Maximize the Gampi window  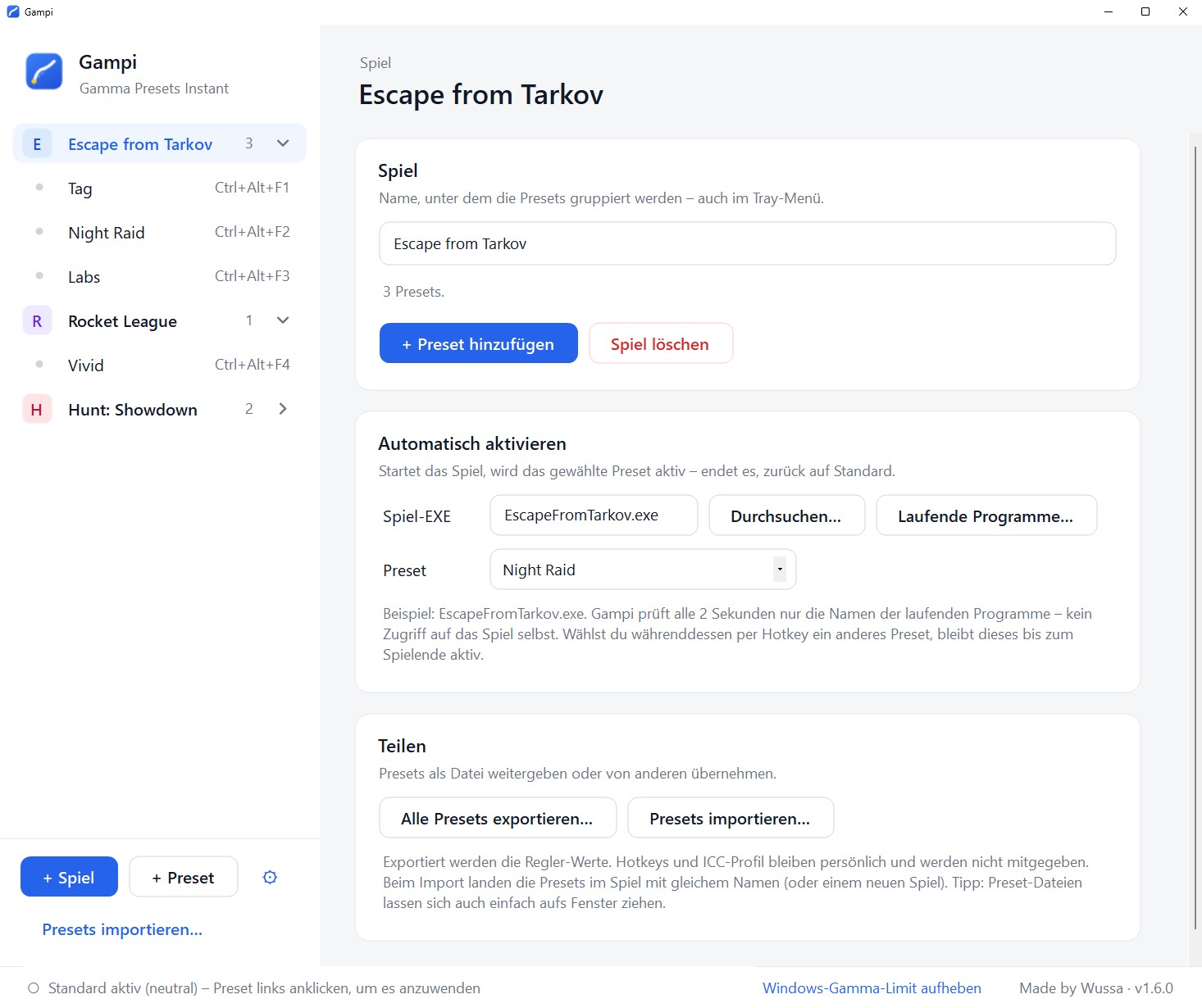(x=1145, y=11)
